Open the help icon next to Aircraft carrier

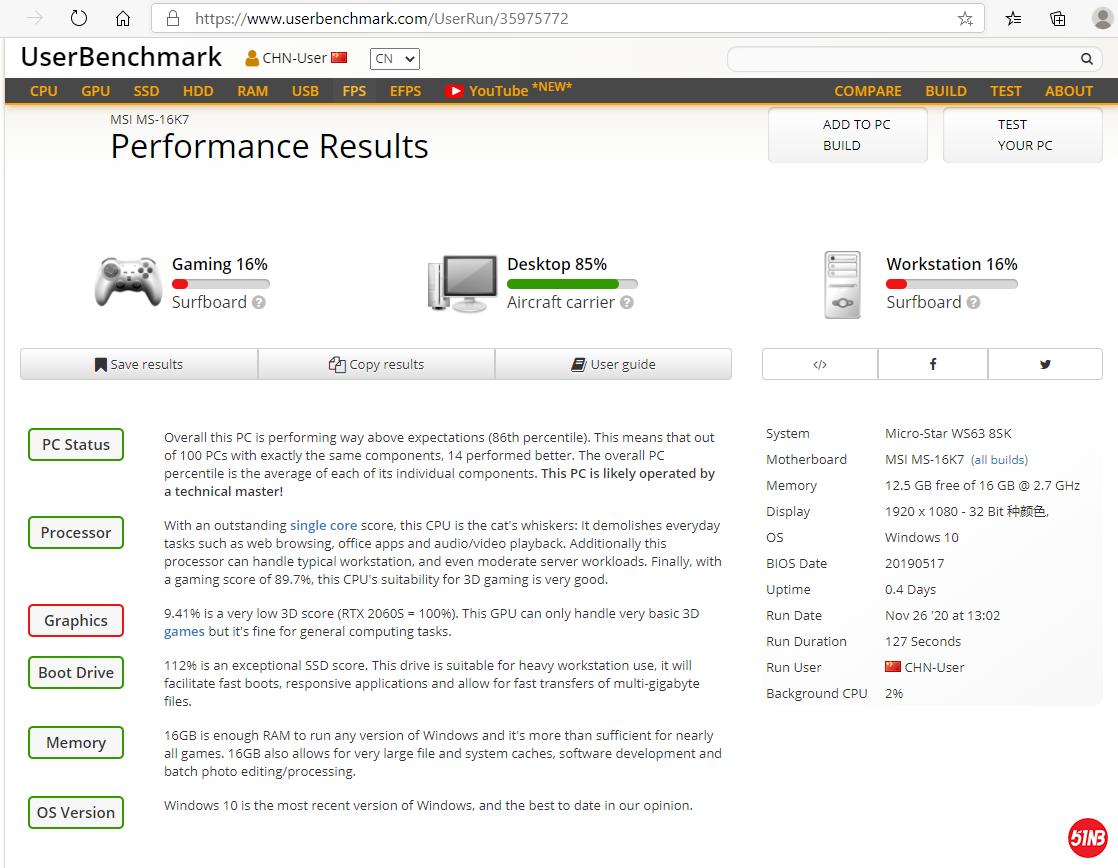626,302
